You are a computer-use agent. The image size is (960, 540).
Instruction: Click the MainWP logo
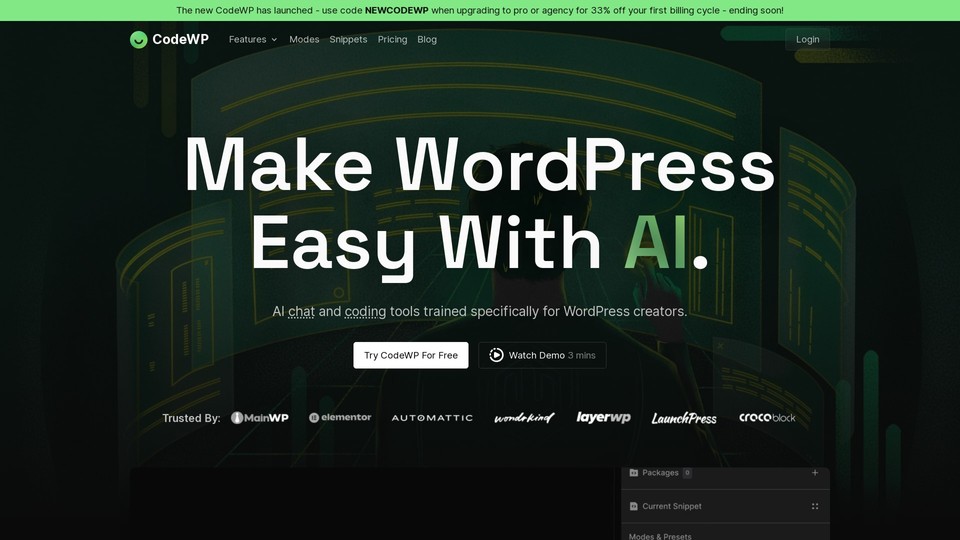(260, 418)
